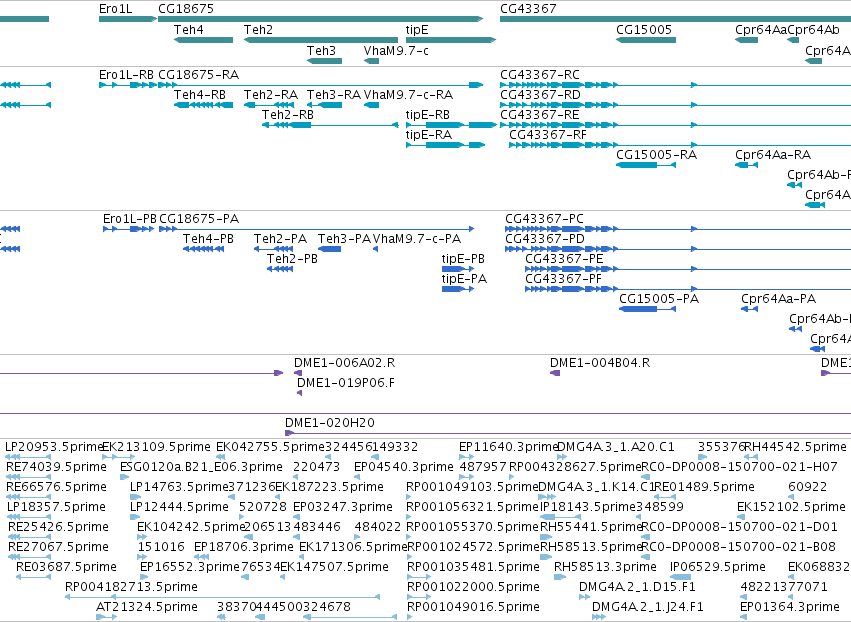Click the RC0-DP0008-150700-021-H07 label
Viewport: 851px width, 622px height.
coord(739,467)
